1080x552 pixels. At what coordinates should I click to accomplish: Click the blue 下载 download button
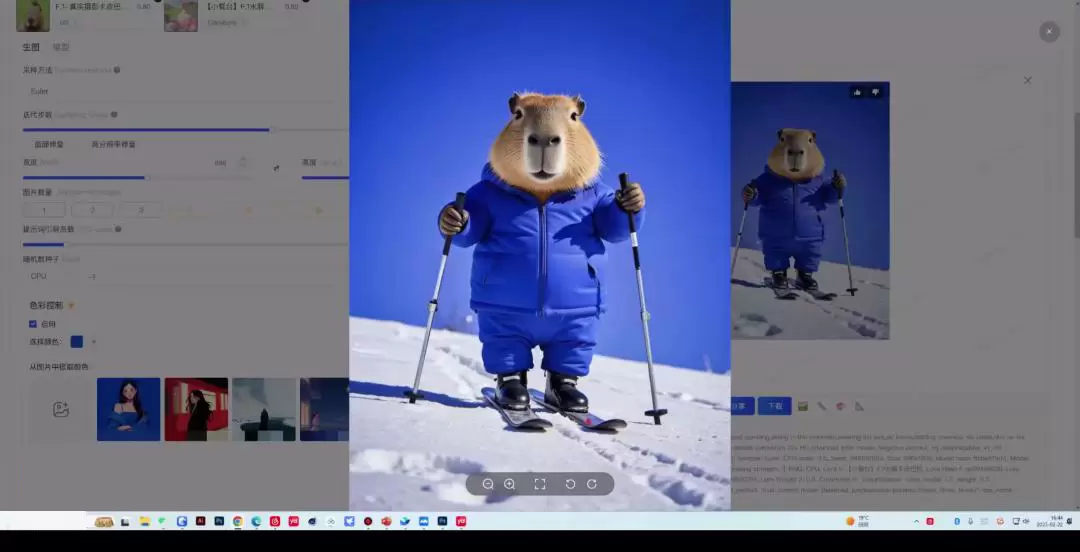(773, 406)
